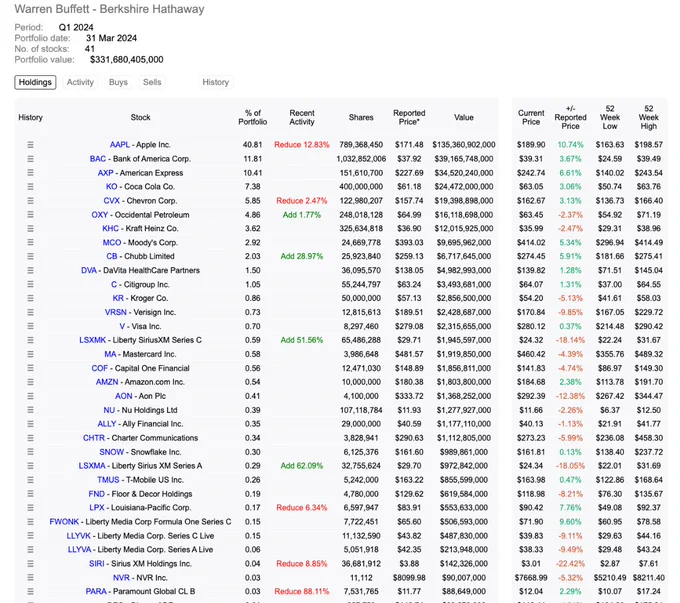Image resolution: width=680 pixels, height=603 pixels.
Task: Open history icon for Verisign Inc. row
Action: (30, 312)
